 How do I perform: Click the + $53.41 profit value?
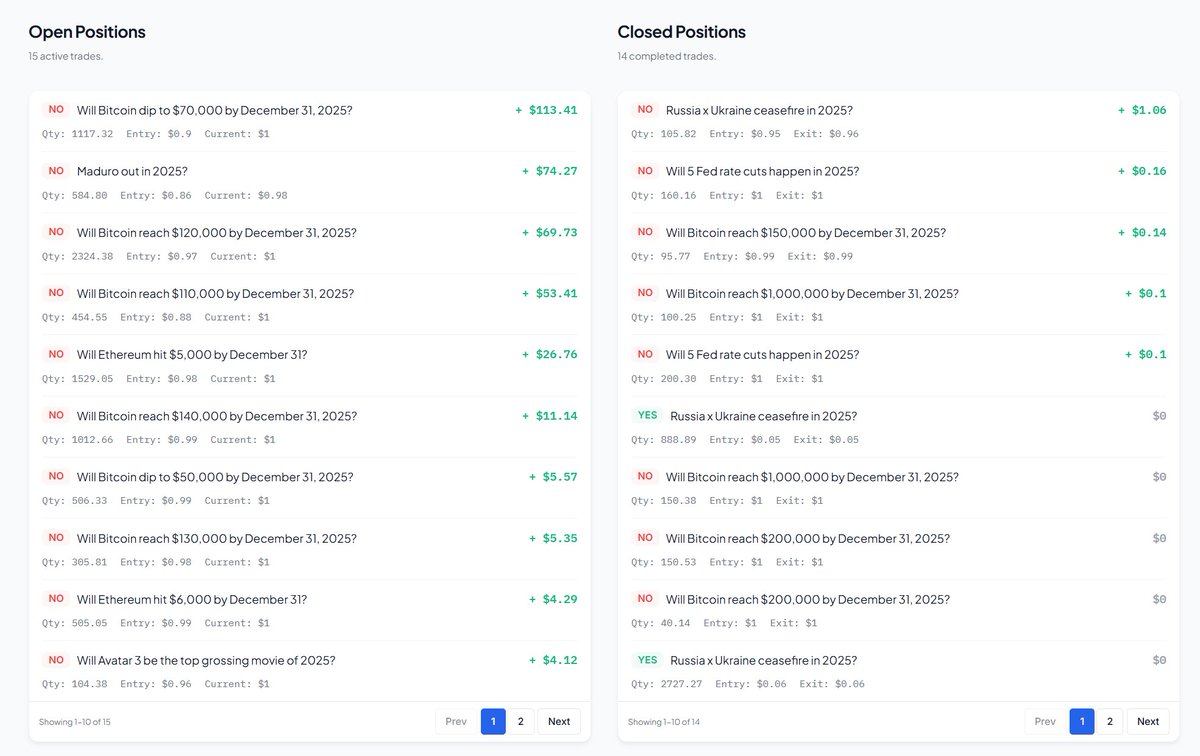click(x=550, y=293)
